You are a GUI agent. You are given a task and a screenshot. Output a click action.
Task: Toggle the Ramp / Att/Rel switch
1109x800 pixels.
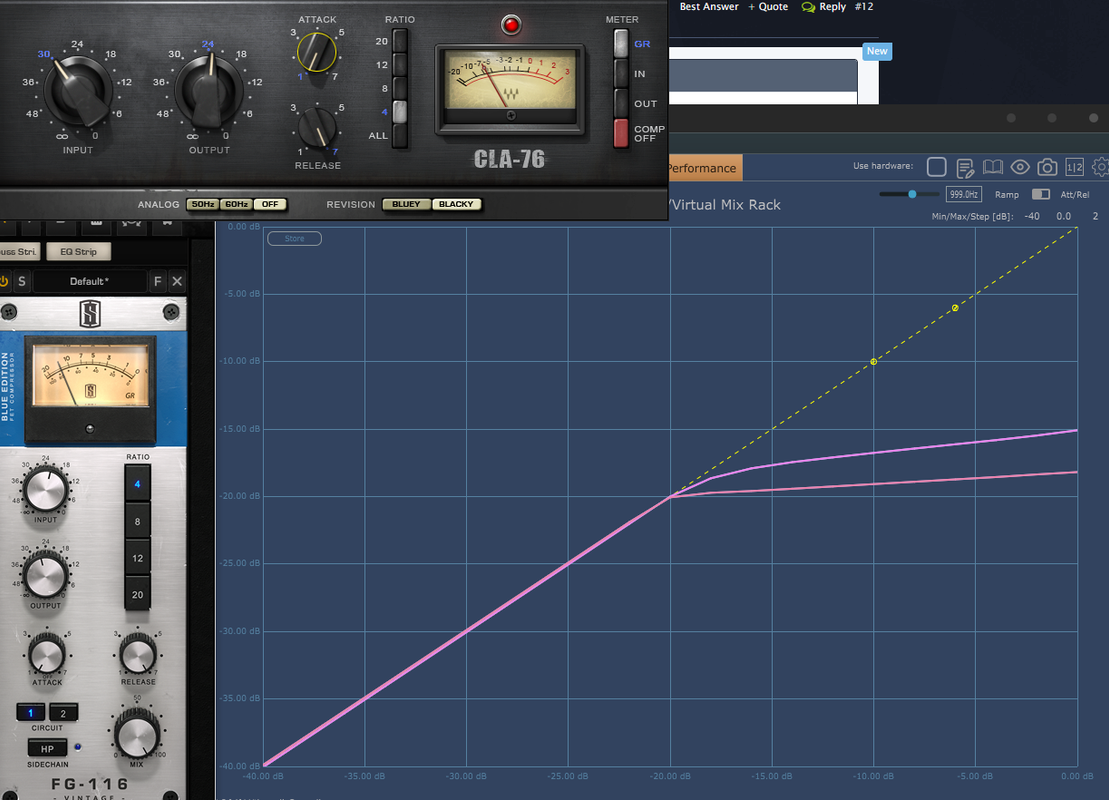pos(1040,195)
